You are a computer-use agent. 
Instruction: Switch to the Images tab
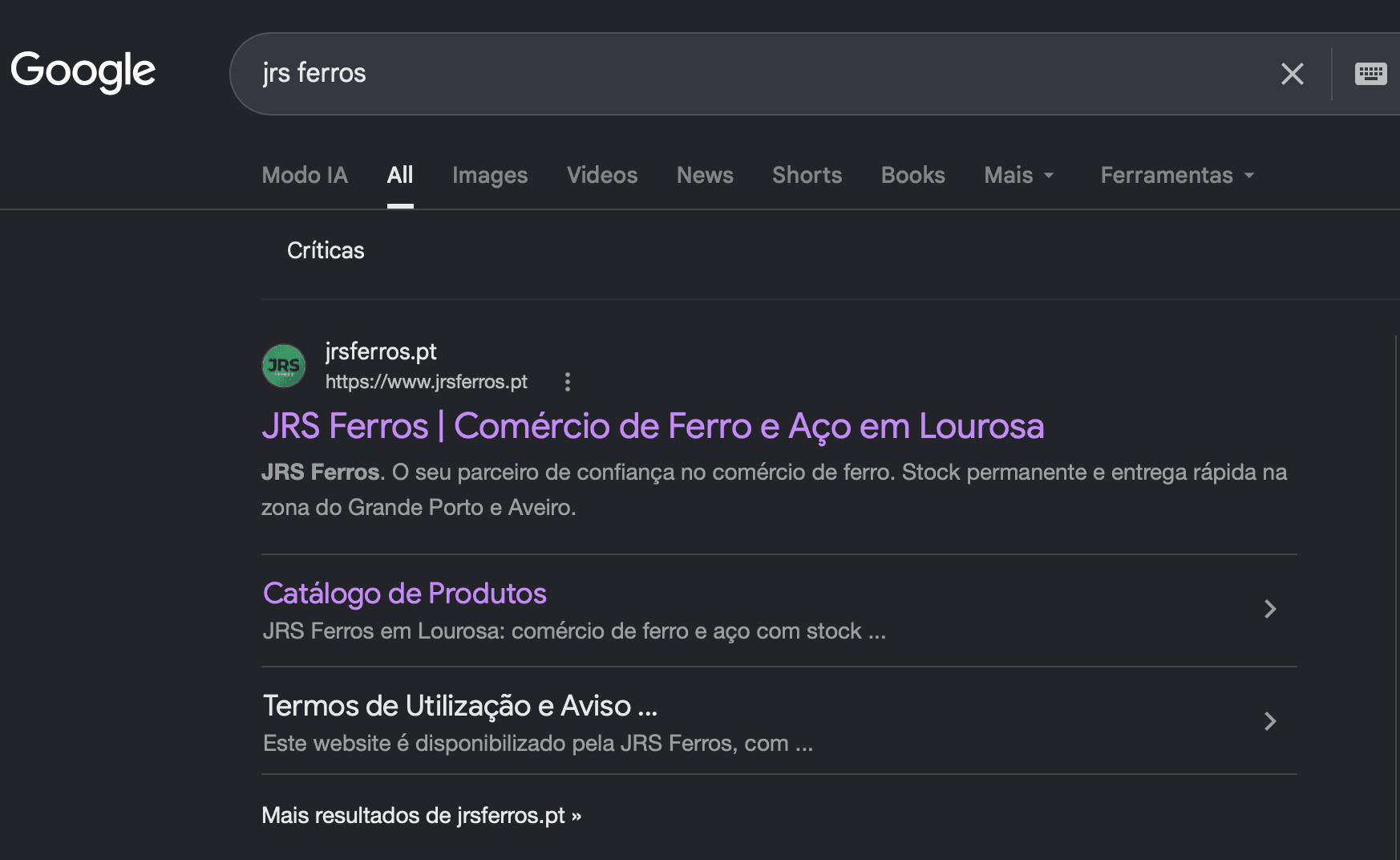coord(490,175)
